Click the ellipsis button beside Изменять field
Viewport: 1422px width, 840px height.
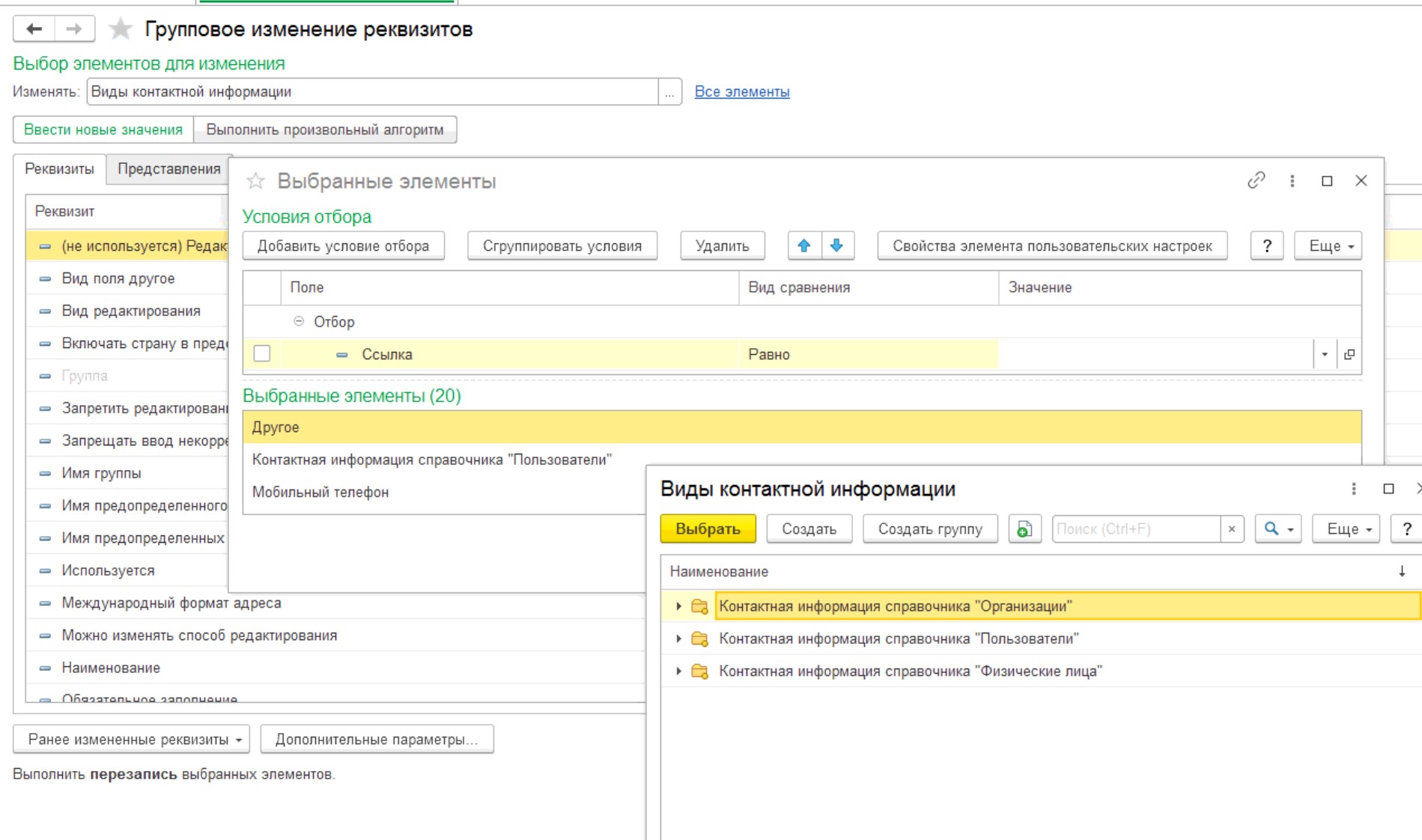point(669,92)
